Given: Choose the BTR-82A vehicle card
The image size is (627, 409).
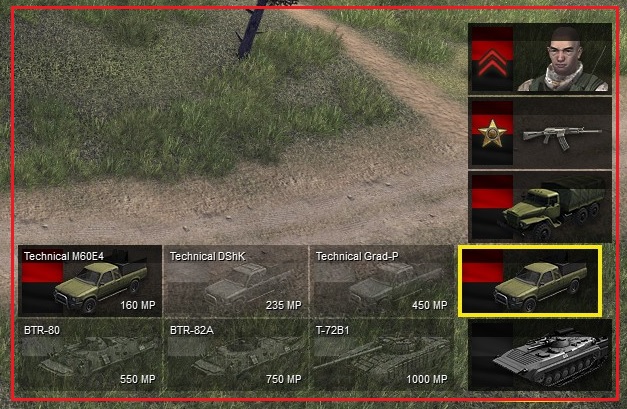Looking at the screenshot, I should [236, 355].
